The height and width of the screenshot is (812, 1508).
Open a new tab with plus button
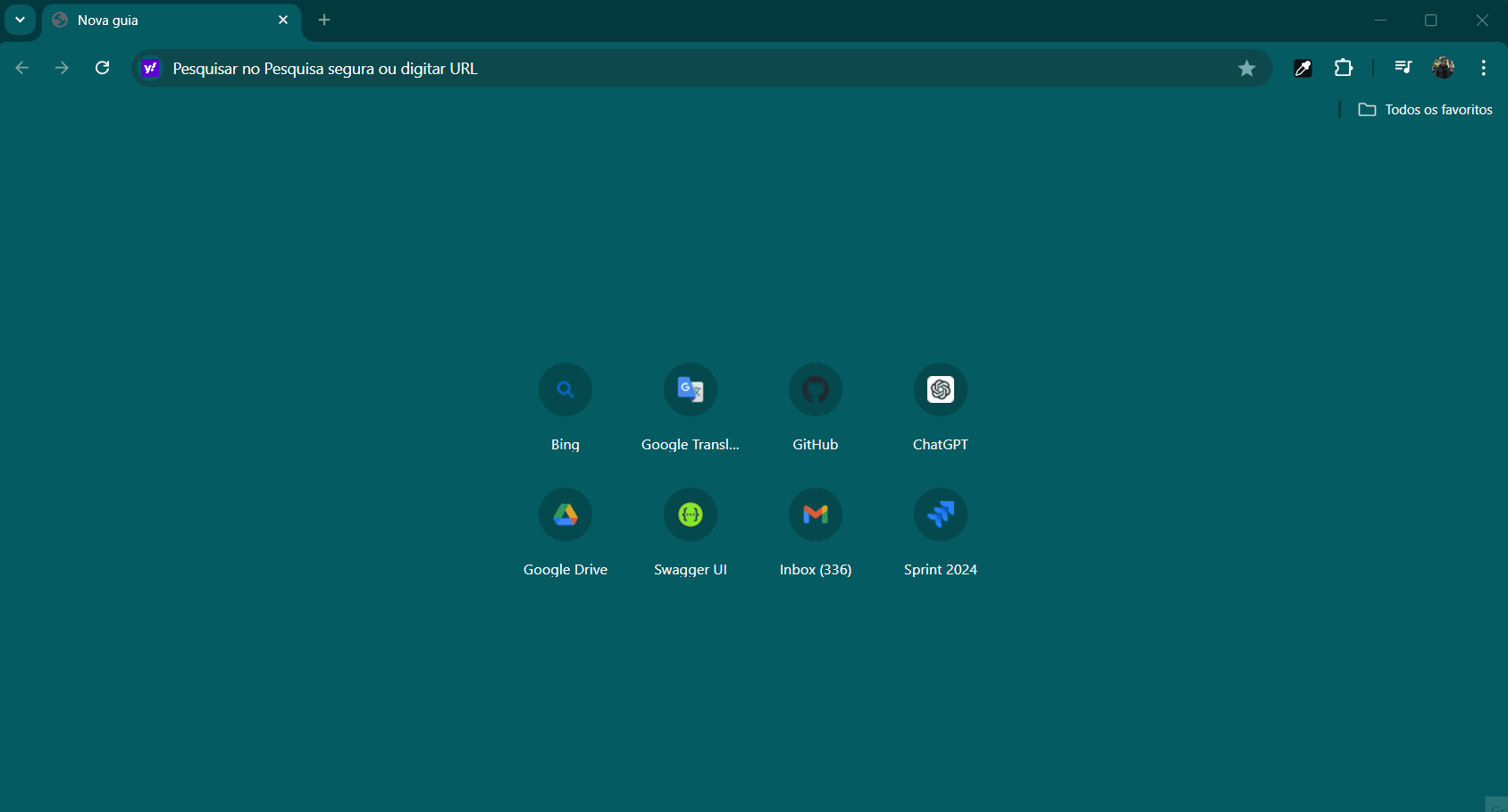click(324, 20)
